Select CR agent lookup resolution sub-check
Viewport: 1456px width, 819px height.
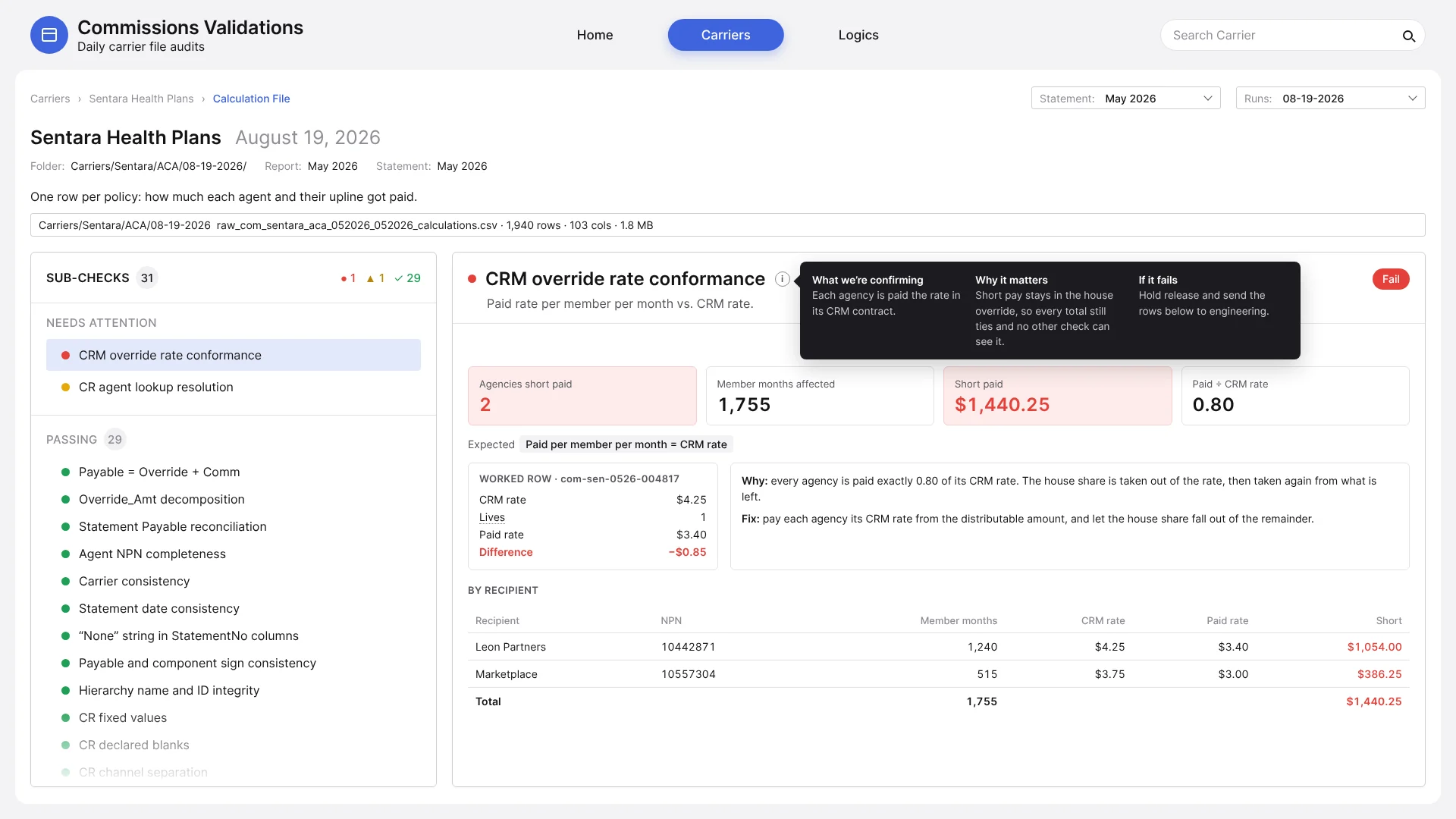click(234, 387)
